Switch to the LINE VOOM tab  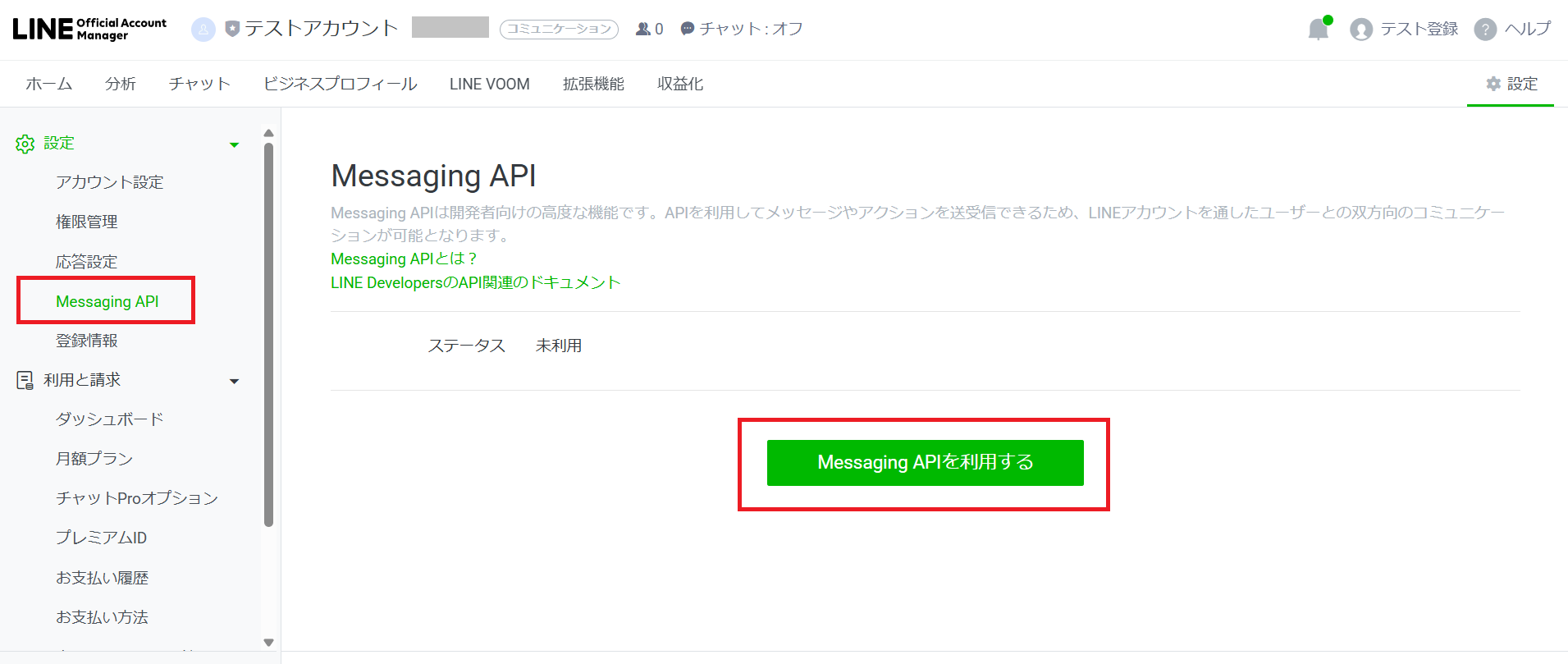(x=489, y=84)
